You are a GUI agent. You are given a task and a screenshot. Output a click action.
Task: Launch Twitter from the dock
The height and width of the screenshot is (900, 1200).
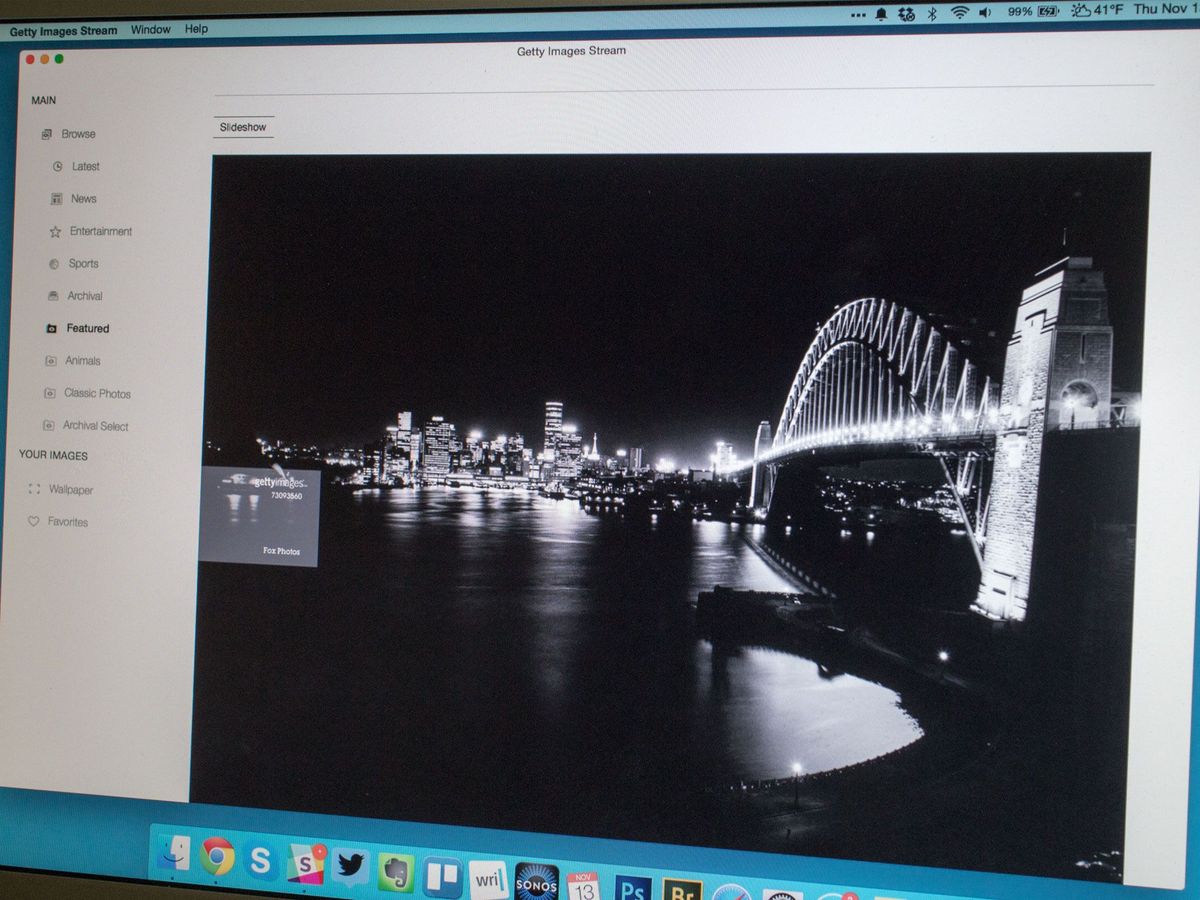coord(350,866)
